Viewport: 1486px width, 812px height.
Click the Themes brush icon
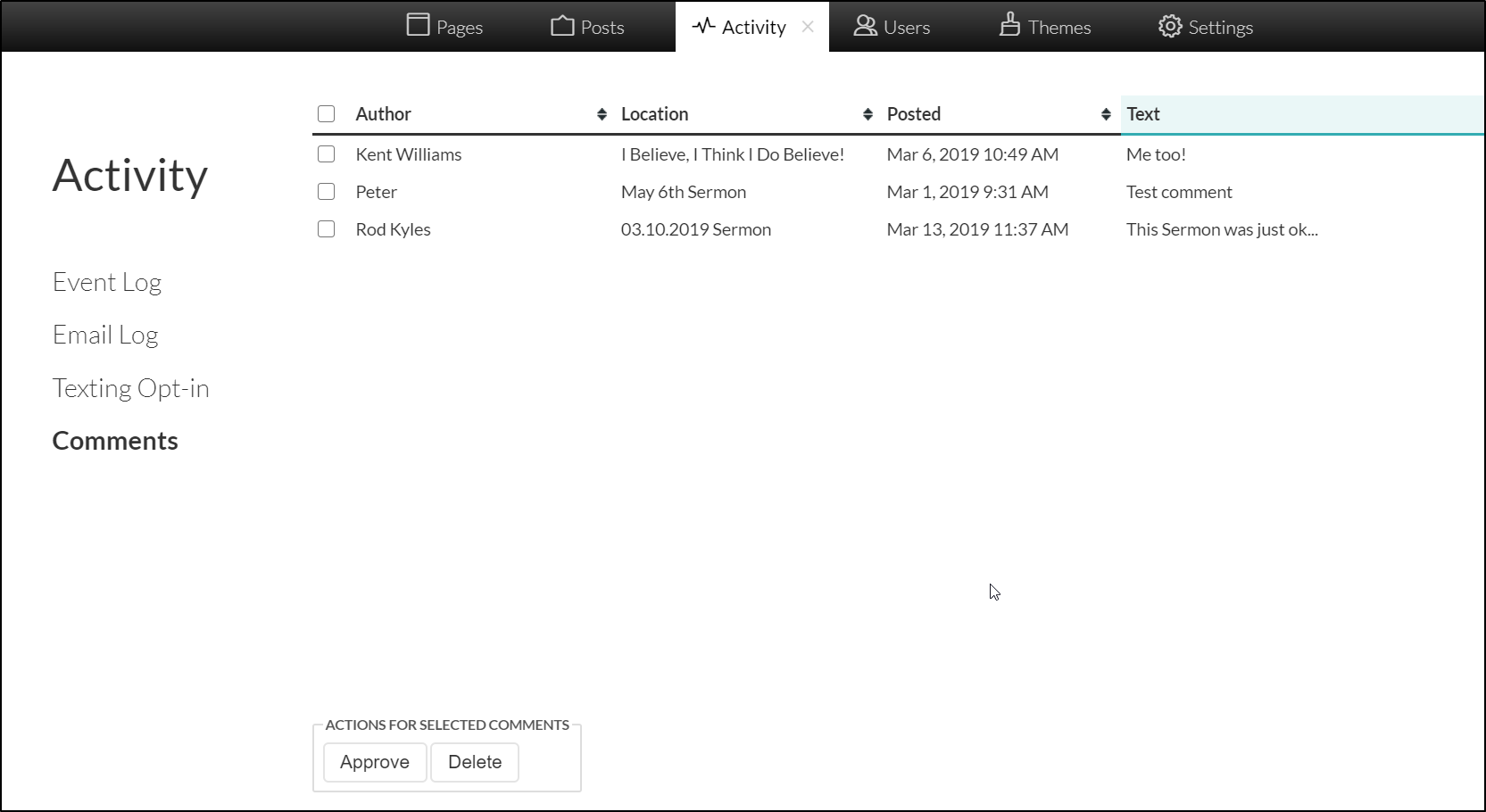(x=1009, y=25)
